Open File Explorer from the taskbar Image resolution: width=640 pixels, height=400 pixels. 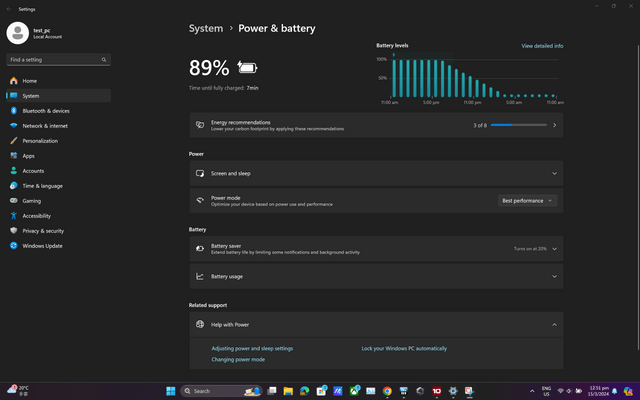click(x=288, y=391)
